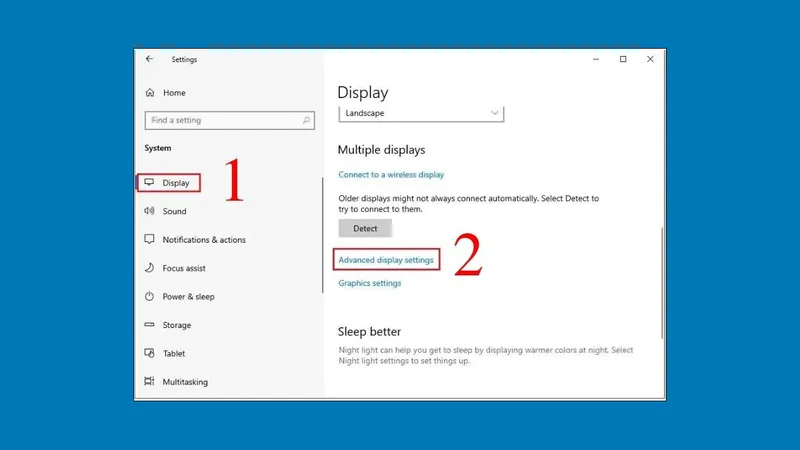Click the sidebar scrollbar
The image size is (800, 450).
click(322, 235)
